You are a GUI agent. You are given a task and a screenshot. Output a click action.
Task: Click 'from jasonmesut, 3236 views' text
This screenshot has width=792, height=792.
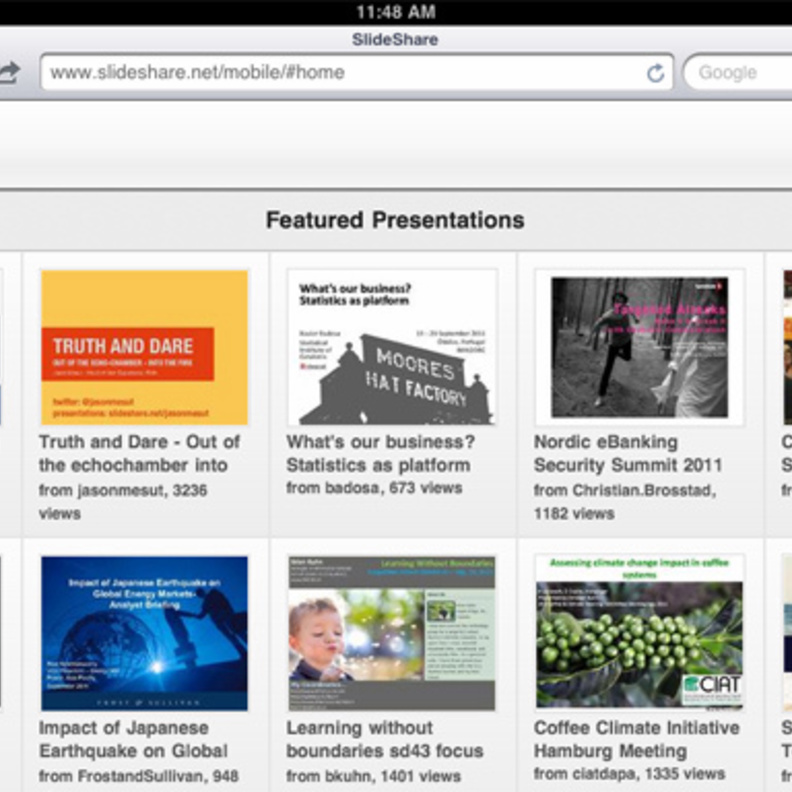point(123,502)
